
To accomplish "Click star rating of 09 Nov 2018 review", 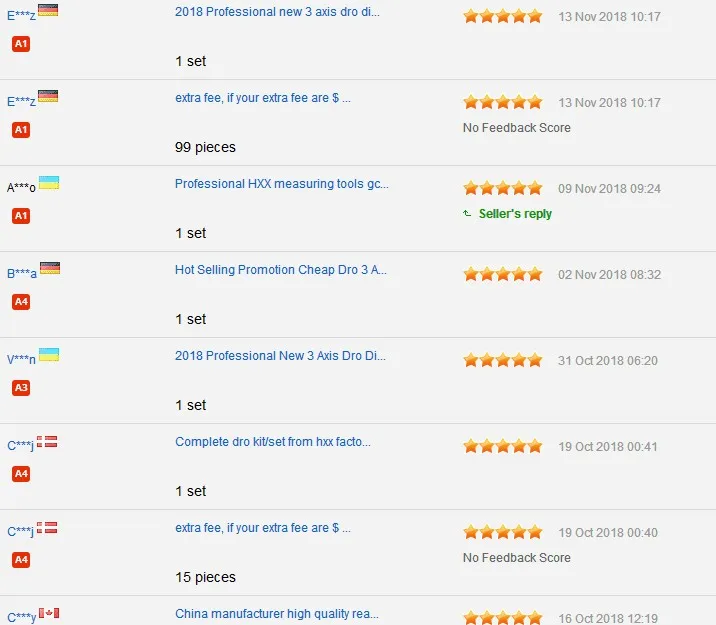I will tap(503, 188).
